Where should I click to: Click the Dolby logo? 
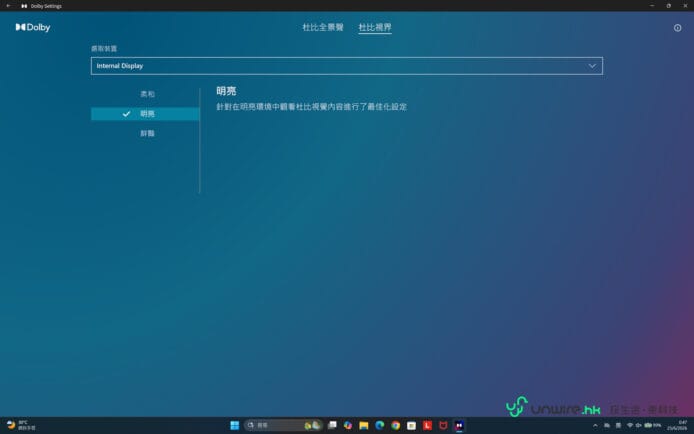(x=33, y=27)
